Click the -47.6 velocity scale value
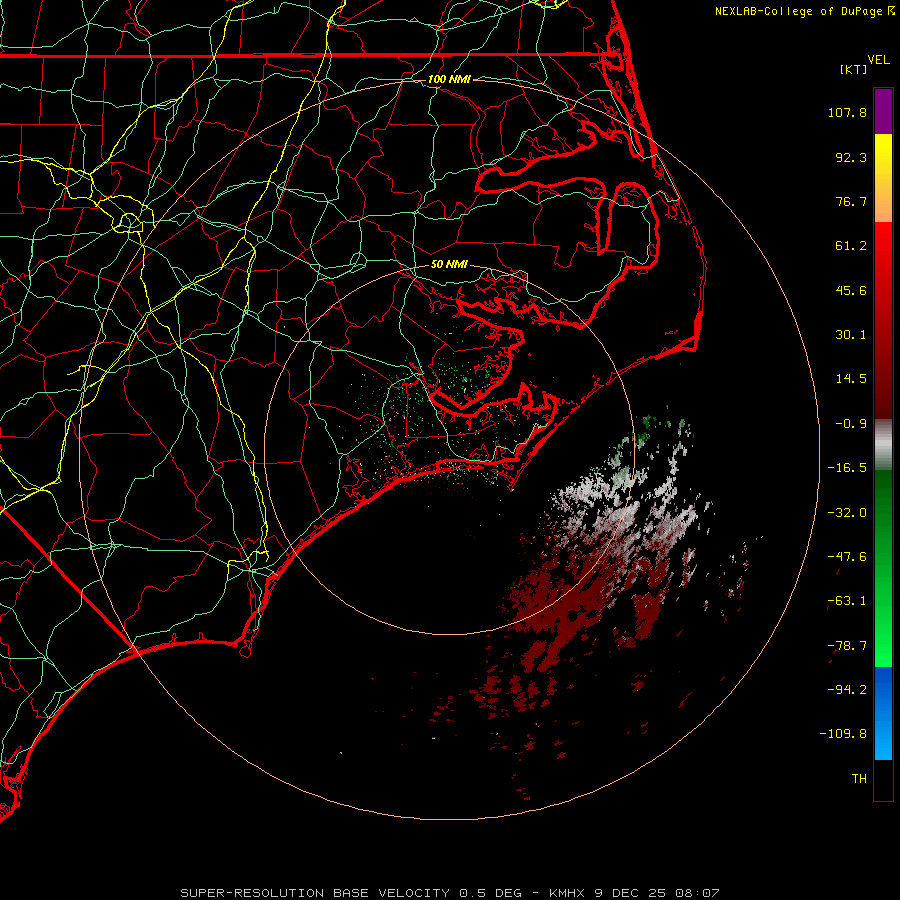This screenshot has width=900, height=900. point(847,557)
